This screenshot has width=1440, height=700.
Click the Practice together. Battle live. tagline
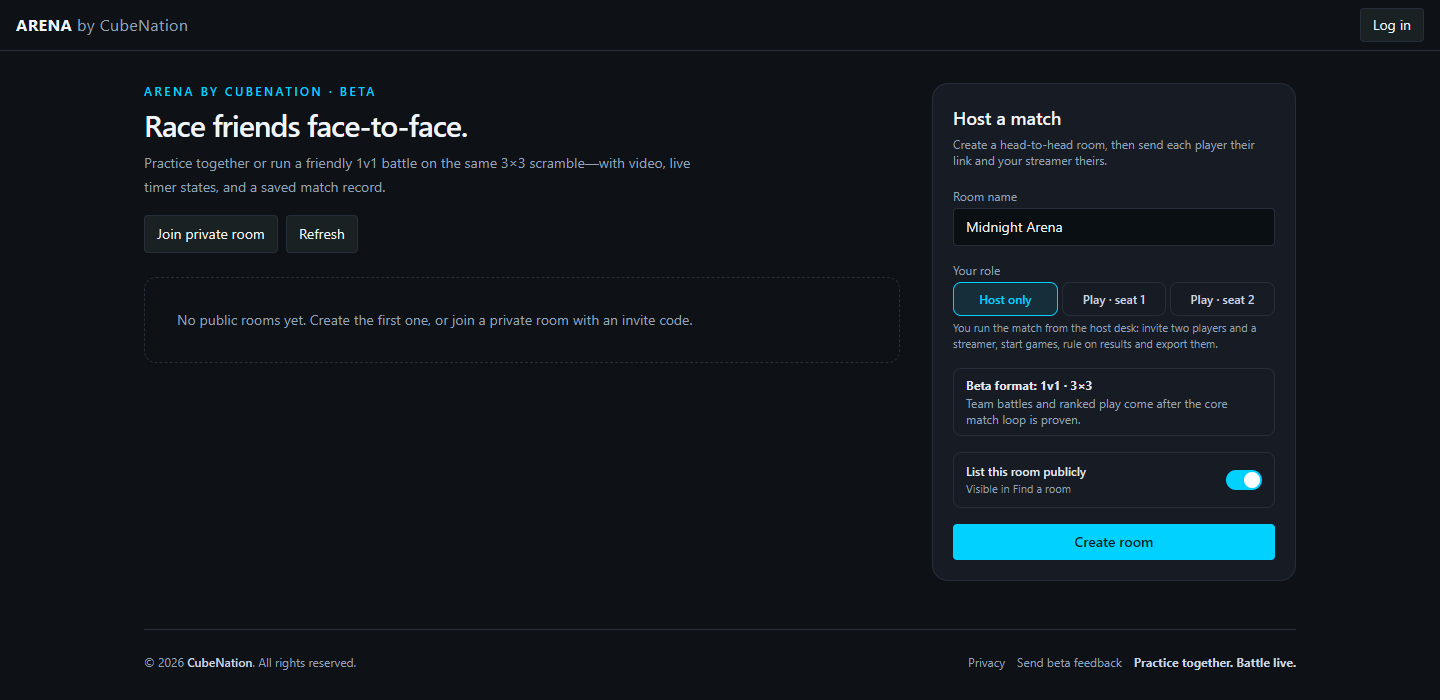click(x=1215, y=663)
